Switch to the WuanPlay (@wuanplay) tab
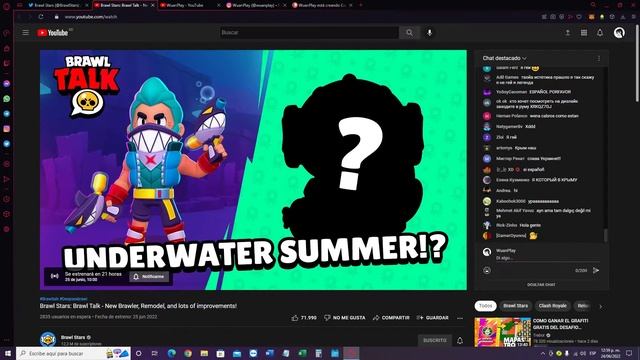 (255, 5)
